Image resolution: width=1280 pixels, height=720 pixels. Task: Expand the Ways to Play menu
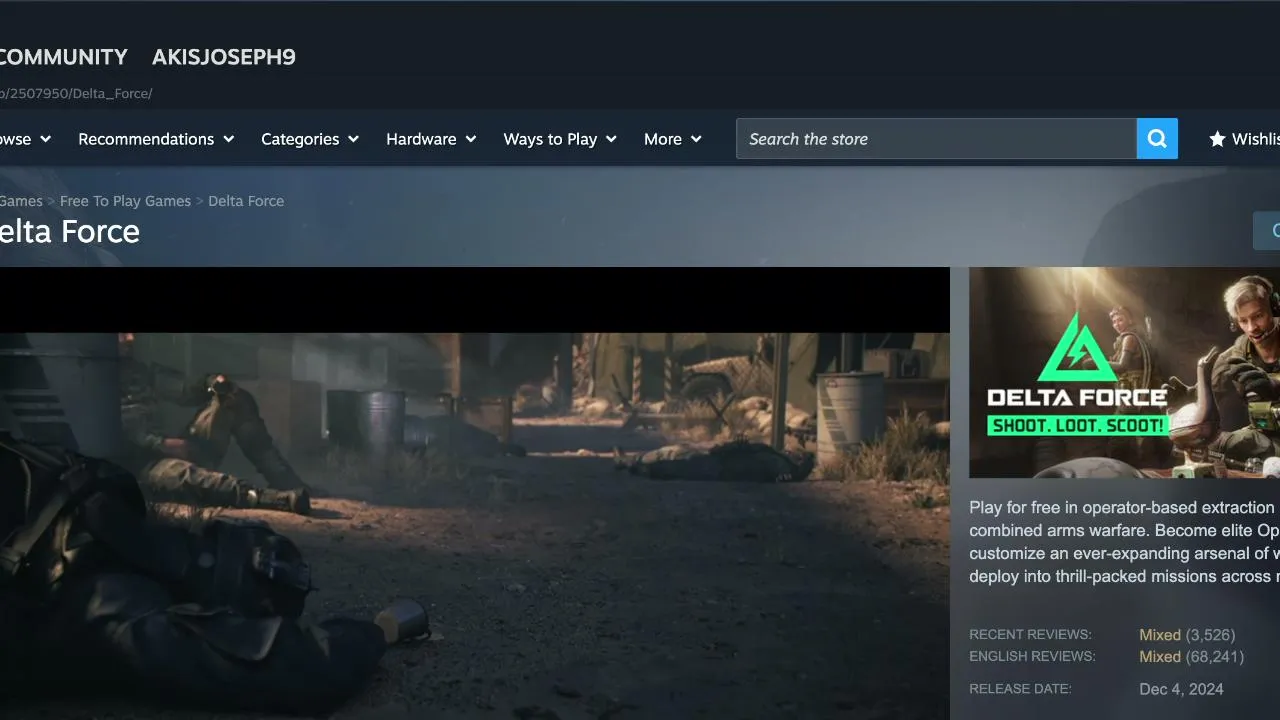point(560,139)
